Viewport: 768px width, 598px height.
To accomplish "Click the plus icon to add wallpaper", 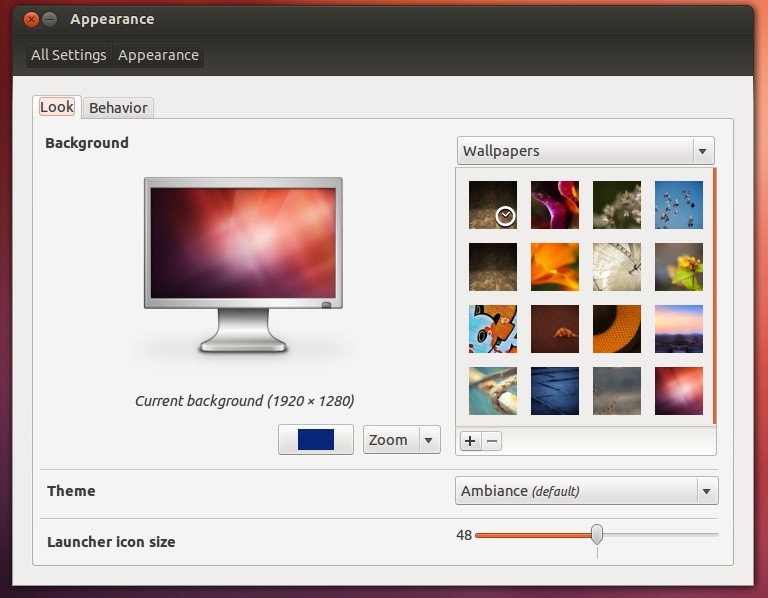I will coord(470,441).
